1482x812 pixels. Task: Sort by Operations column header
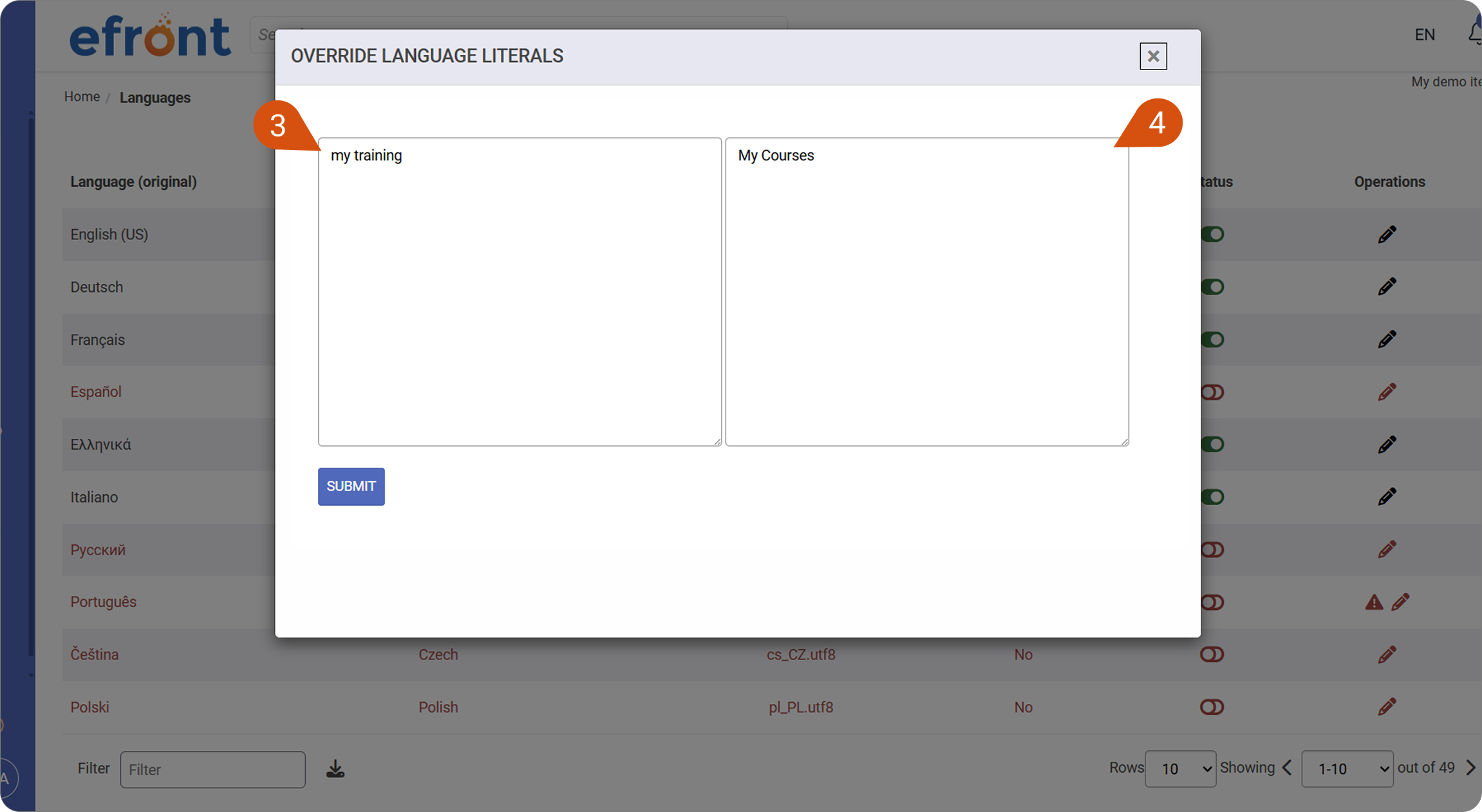(x=1389, y=182)
